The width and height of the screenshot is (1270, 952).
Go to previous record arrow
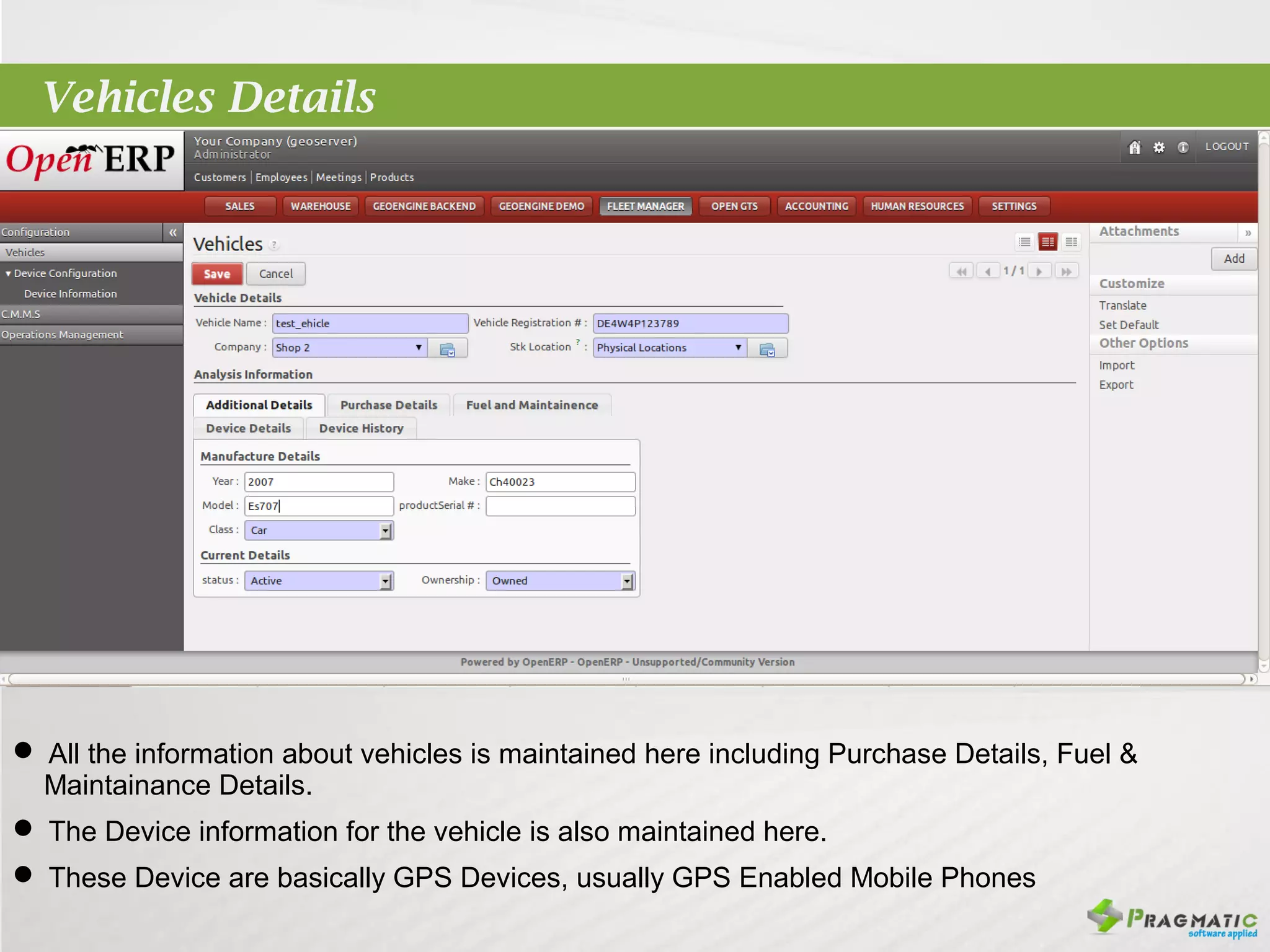[x=988, y=271]
